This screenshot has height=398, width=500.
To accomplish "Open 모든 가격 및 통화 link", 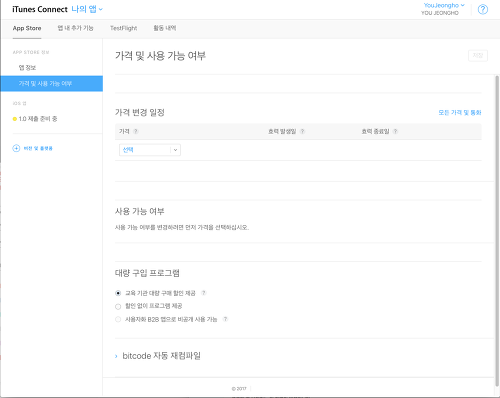I will (460, 113).
